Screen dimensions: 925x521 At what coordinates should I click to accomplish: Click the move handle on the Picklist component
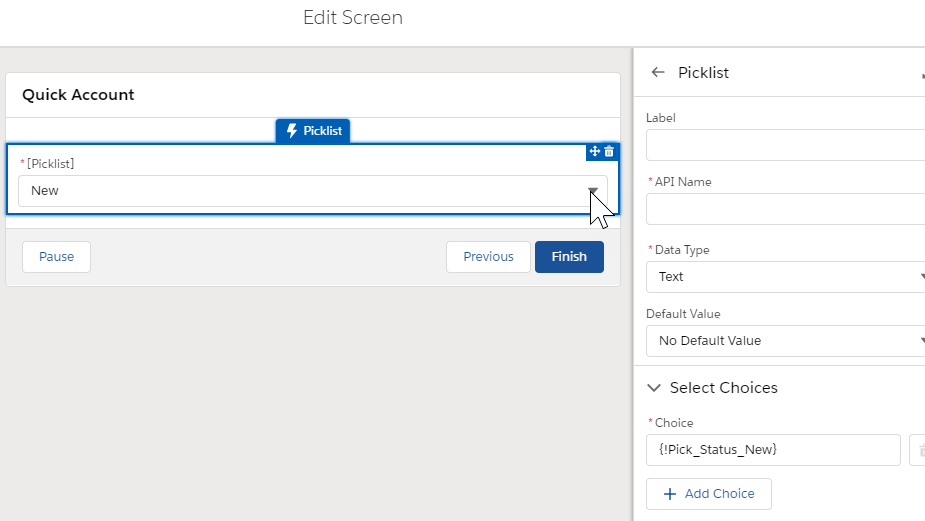tap(594, 151)
